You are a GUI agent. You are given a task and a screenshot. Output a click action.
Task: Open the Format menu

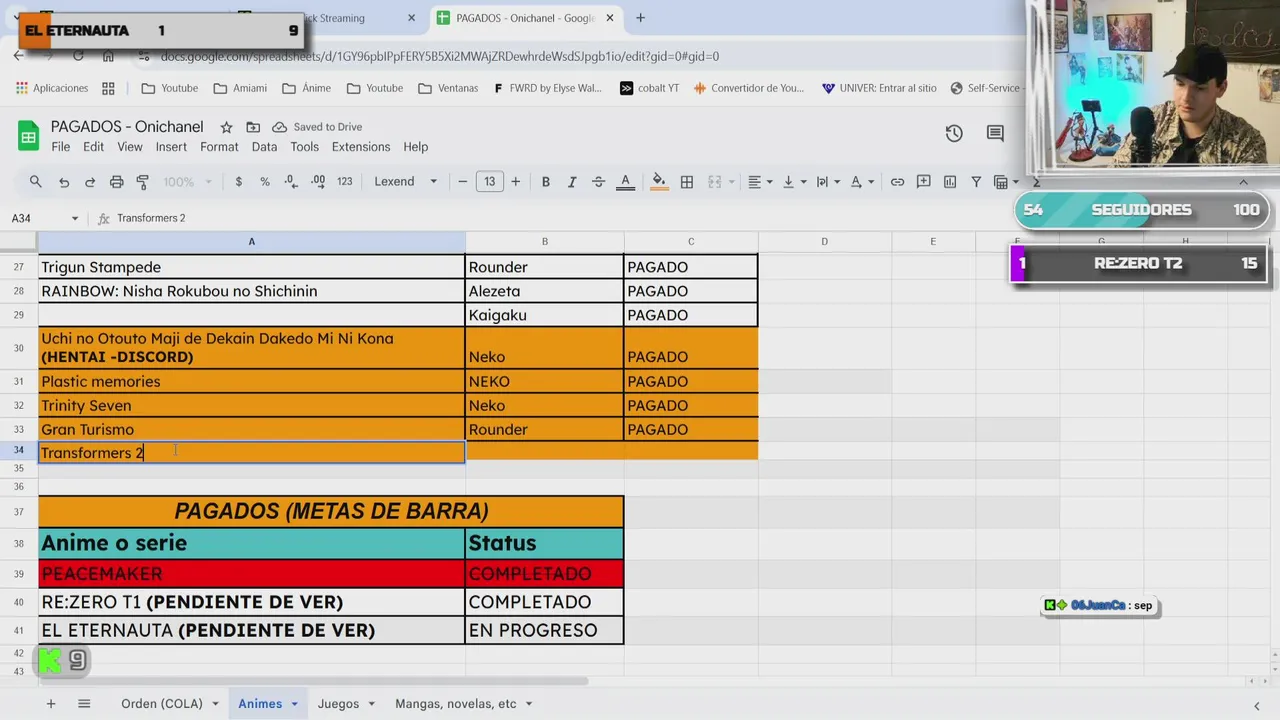click(219, 147)
